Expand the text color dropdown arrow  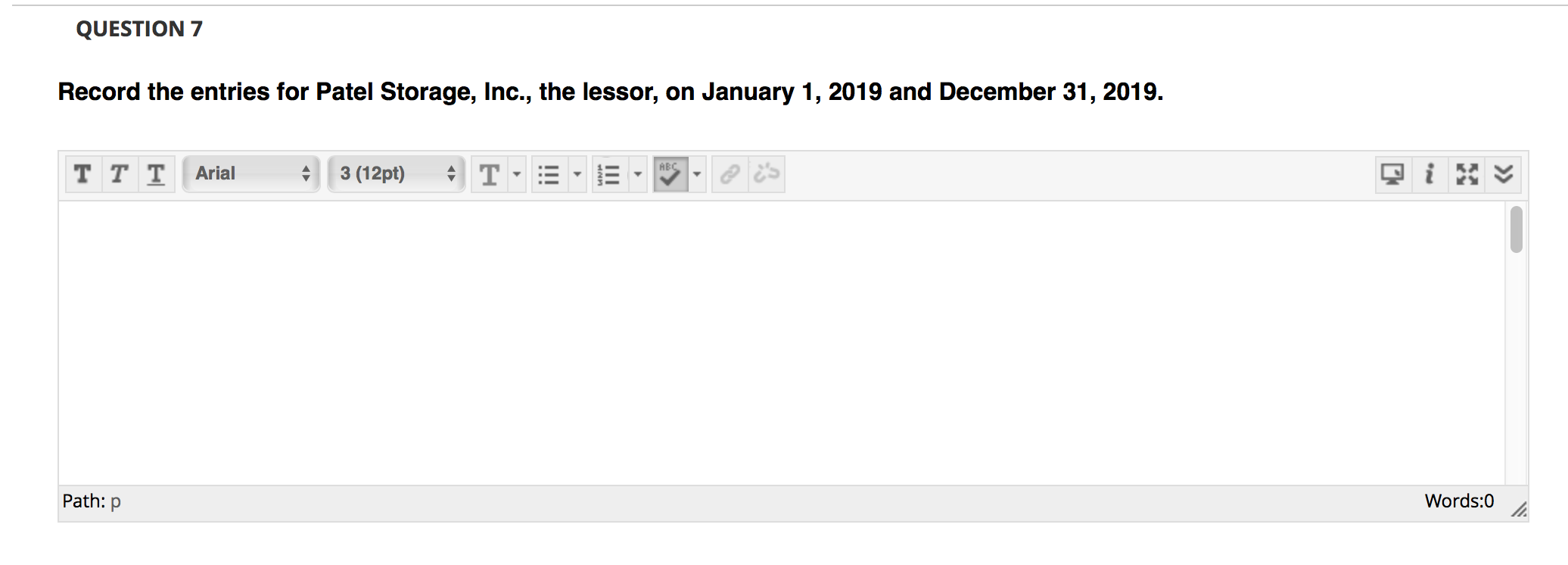pos(515,176)
